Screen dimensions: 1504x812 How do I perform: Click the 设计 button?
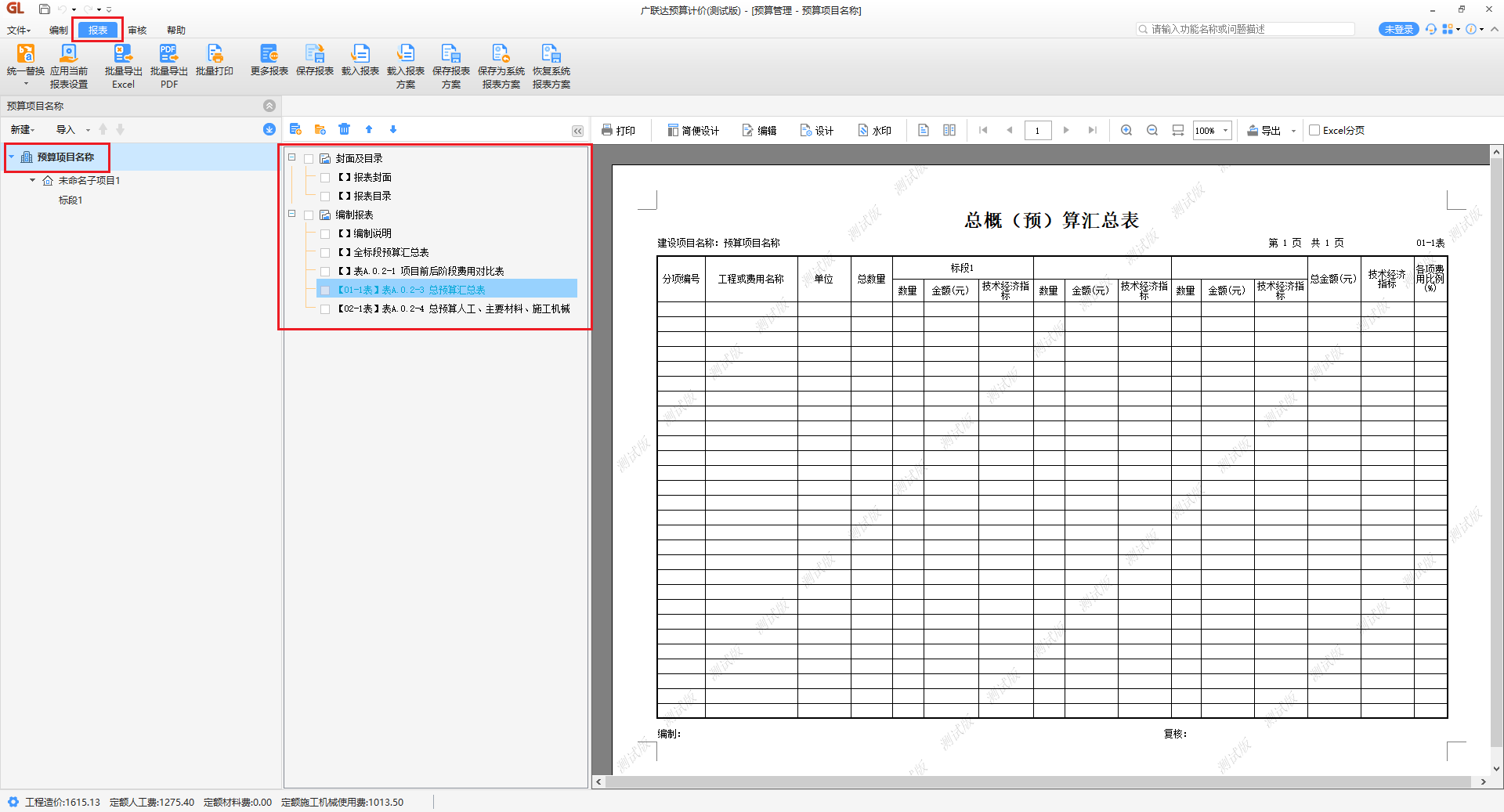[x=817, y=130]
